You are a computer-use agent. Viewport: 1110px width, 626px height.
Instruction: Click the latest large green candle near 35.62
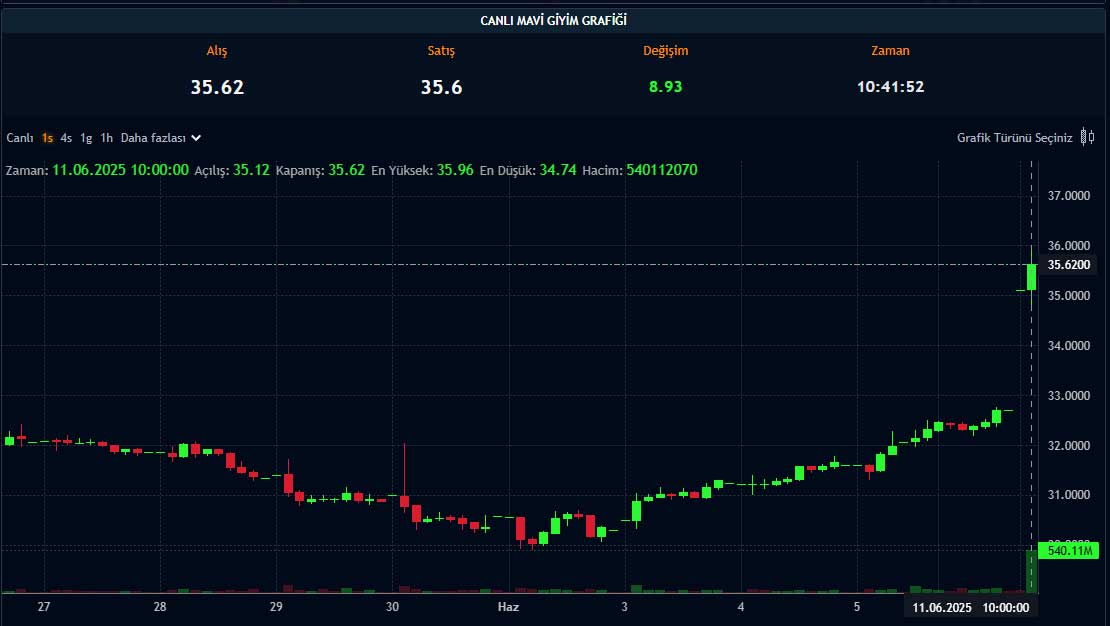[x=1031, y=277]
